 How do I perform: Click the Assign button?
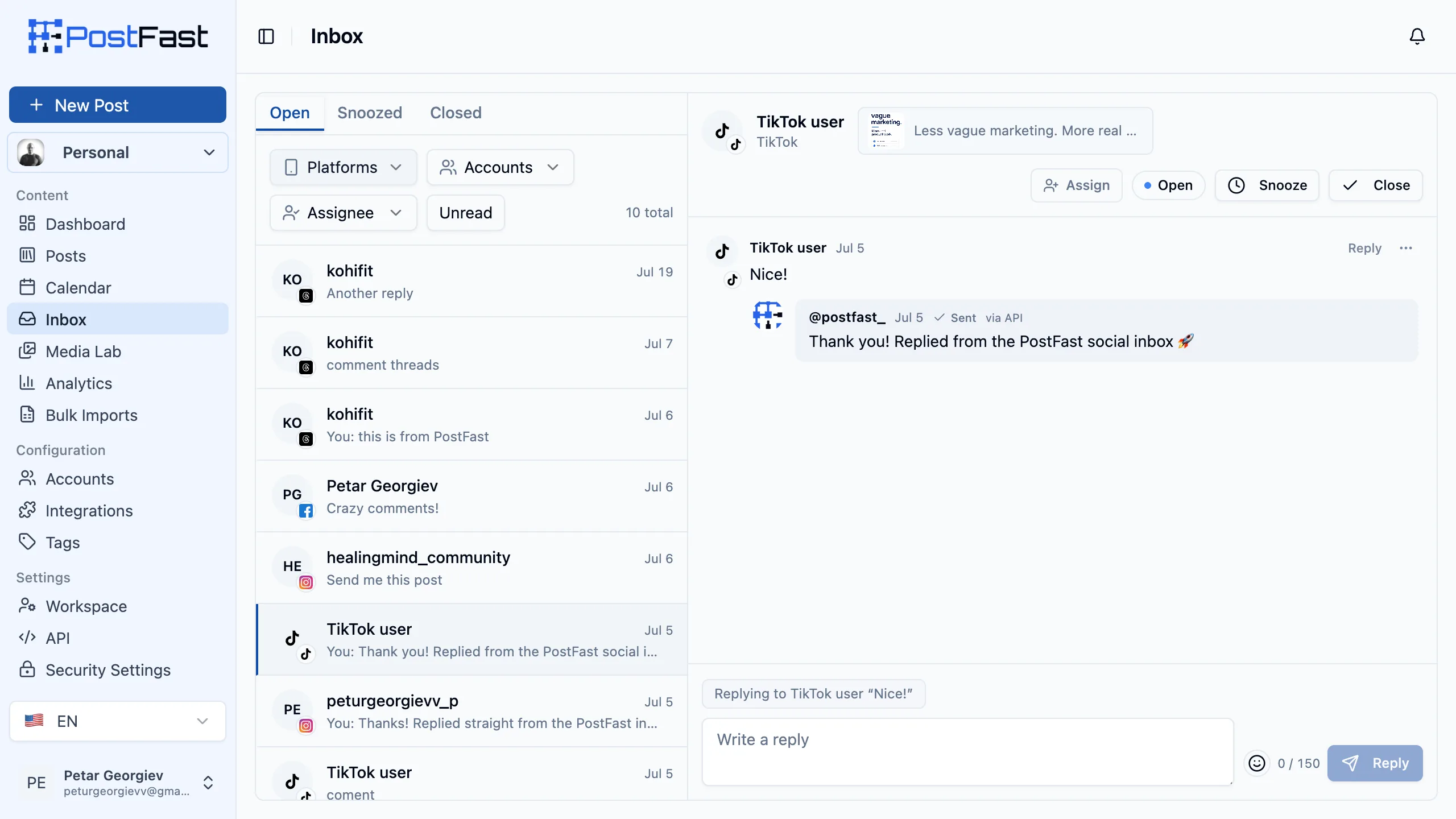[1076, 185]
